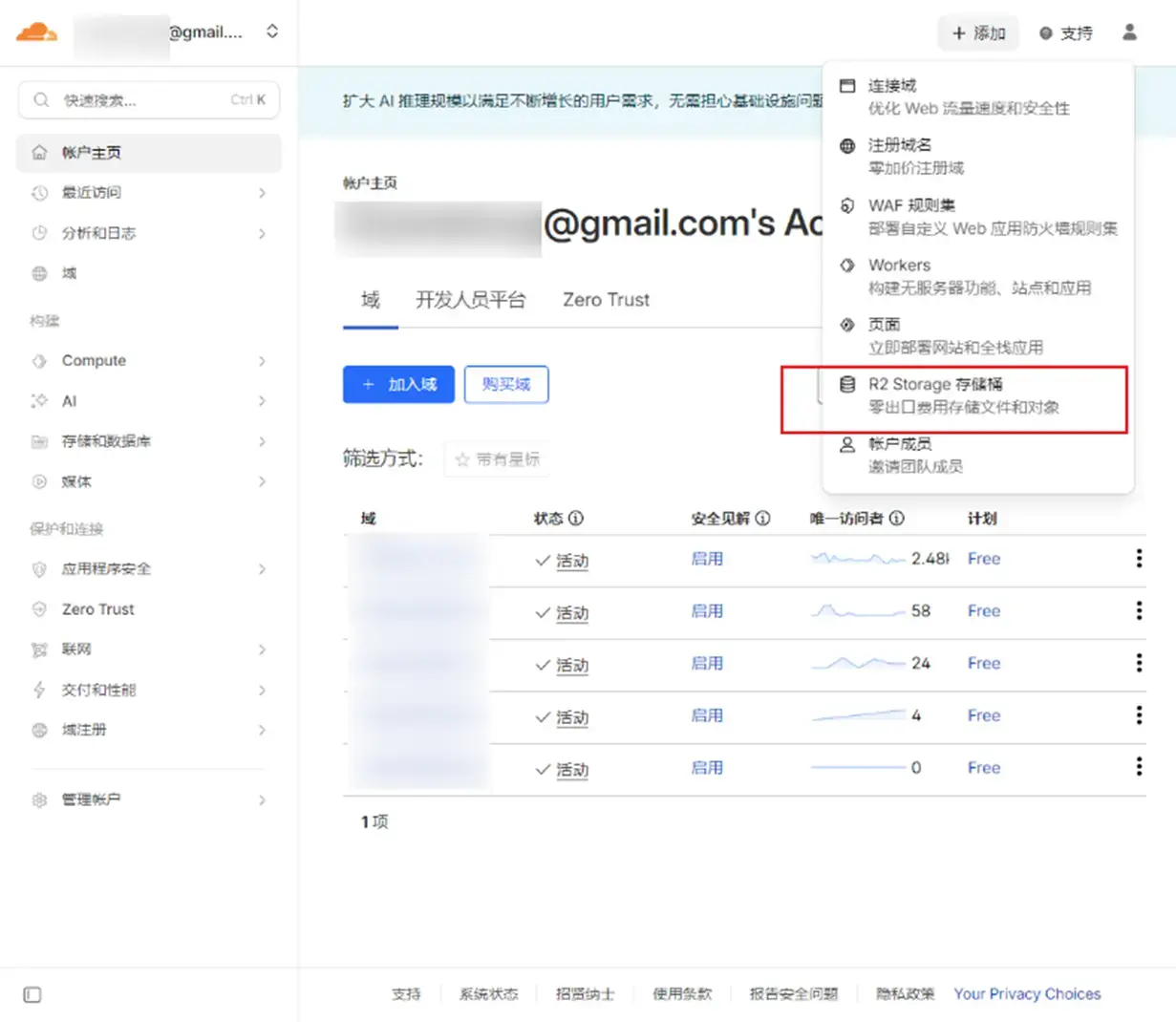Open options menu for the 58 visitors domain

point(1139,611)
